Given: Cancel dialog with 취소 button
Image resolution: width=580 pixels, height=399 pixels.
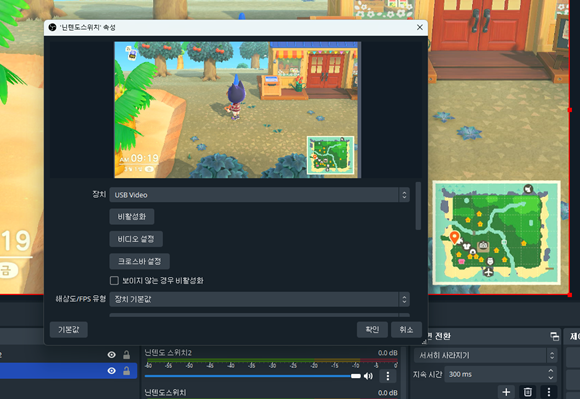Looking at the screenshot, I should [406, 329].
